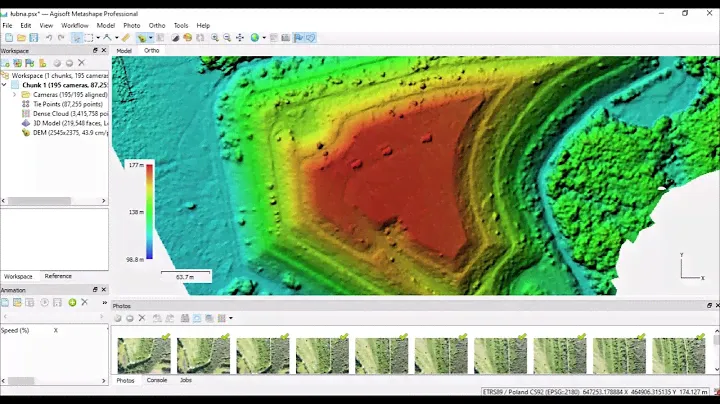Toggle the Show Shapes icon in toolbar
720x404 pixels.
click(311, 38)
